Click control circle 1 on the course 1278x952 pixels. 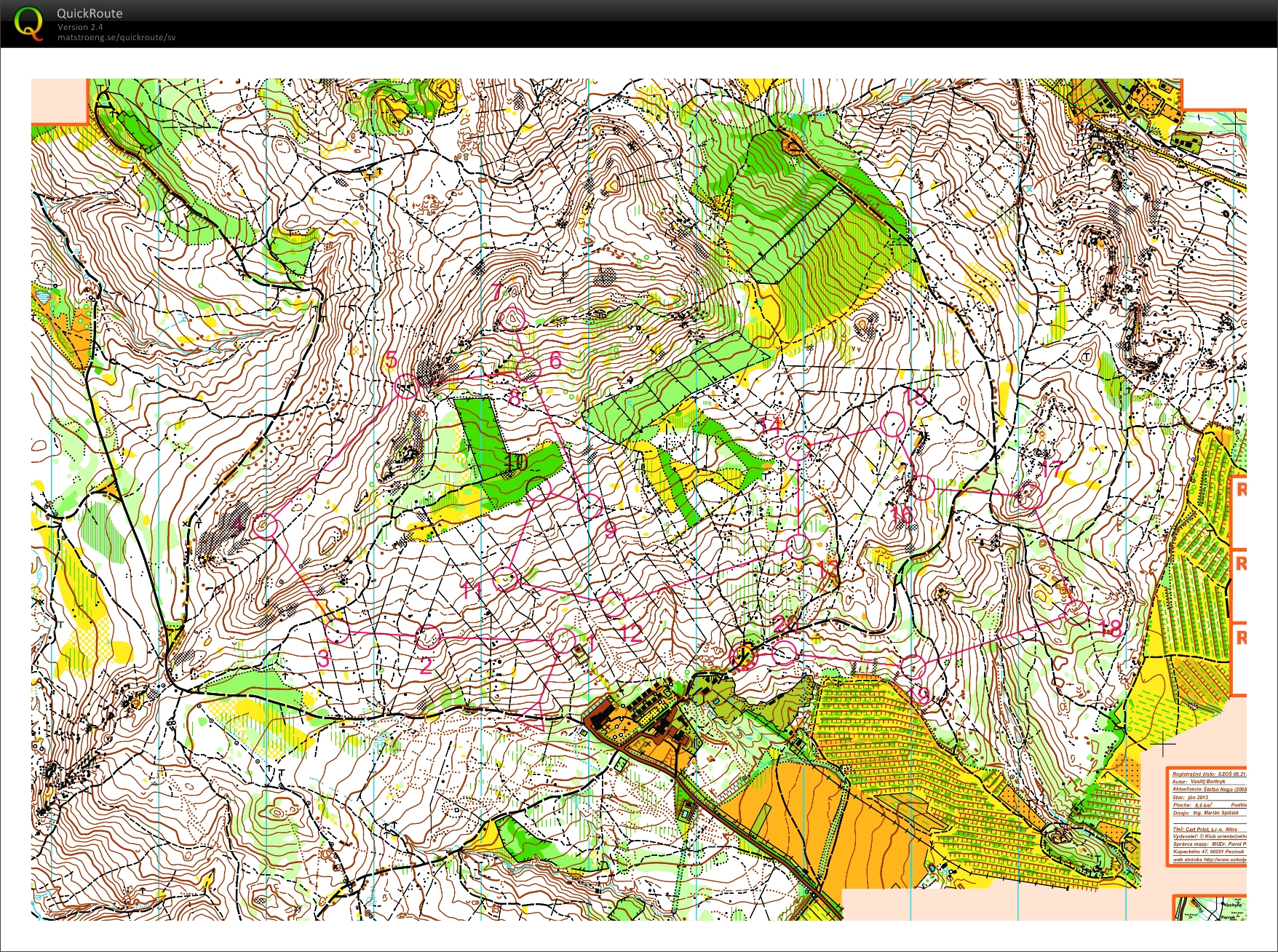tap(563, 640)
